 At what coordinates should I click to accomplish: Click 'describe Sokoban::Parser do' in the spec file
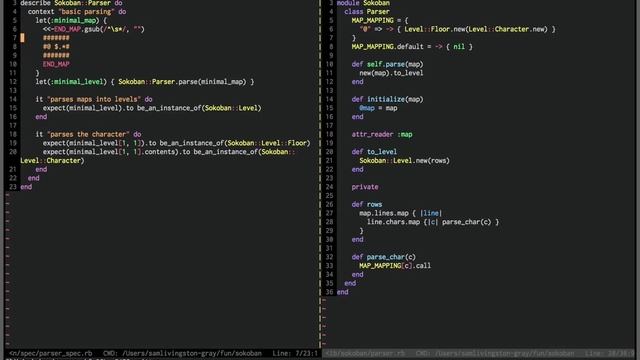tap(71, 3)
